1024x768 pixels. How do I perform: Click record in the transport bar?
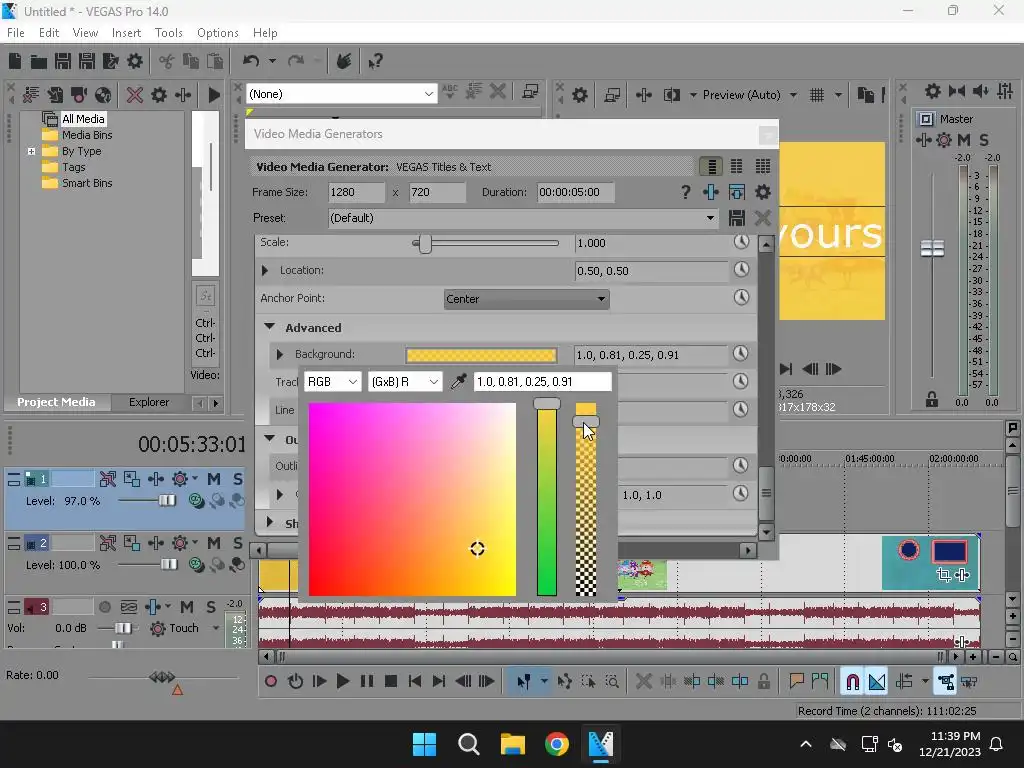click(270, 682)
